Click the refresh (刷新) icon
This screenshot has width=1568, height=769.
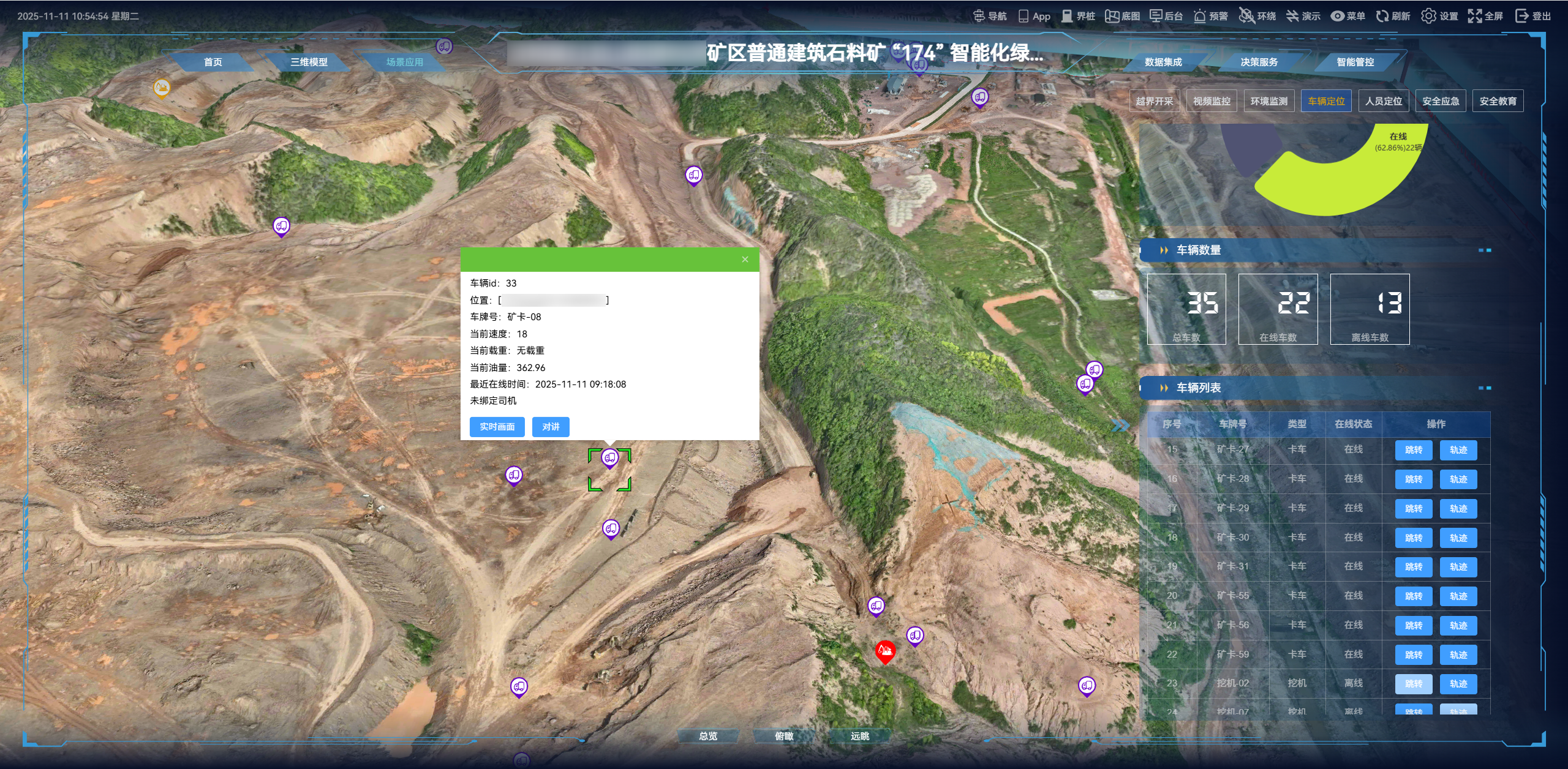click(1382, 16)
